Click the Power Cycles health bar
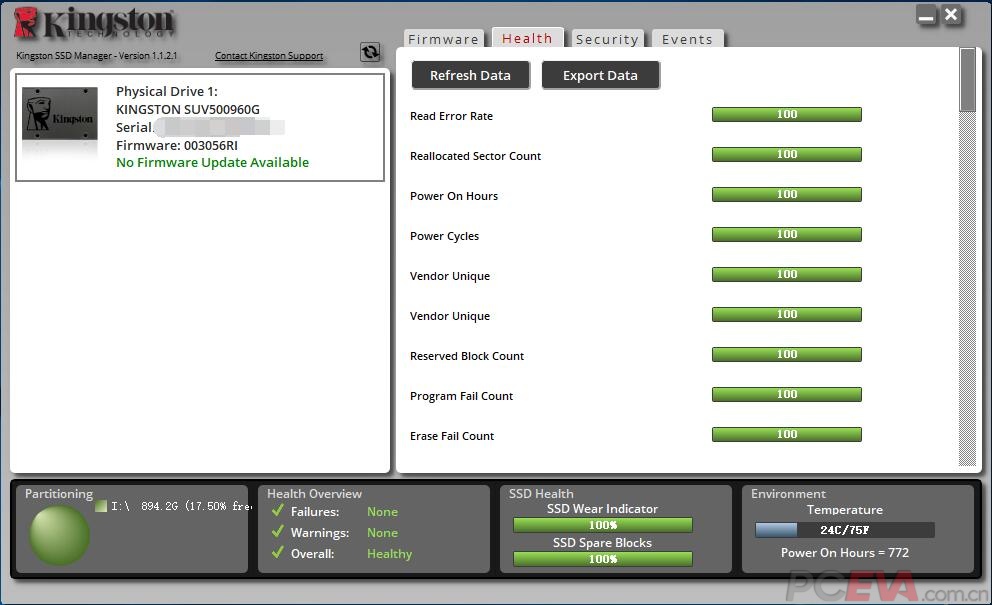 click(x=786, y=234)
